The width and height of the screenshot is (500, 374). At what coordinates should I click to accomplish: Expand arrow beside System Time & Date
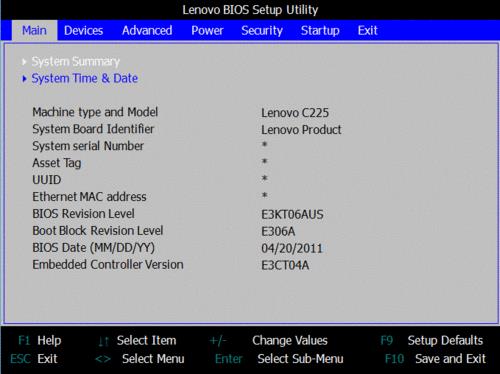coord(24,79)
